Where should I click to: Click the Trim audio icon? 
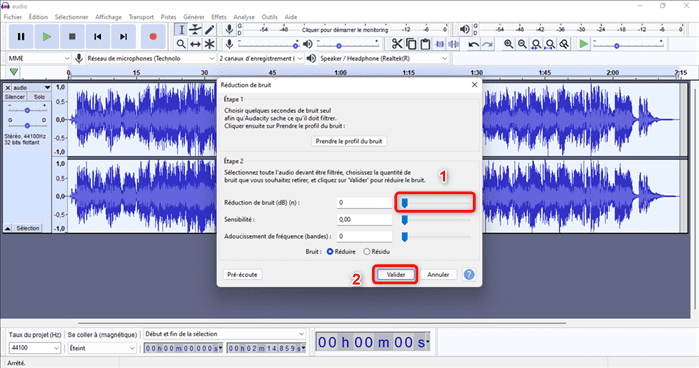[440, 44]
